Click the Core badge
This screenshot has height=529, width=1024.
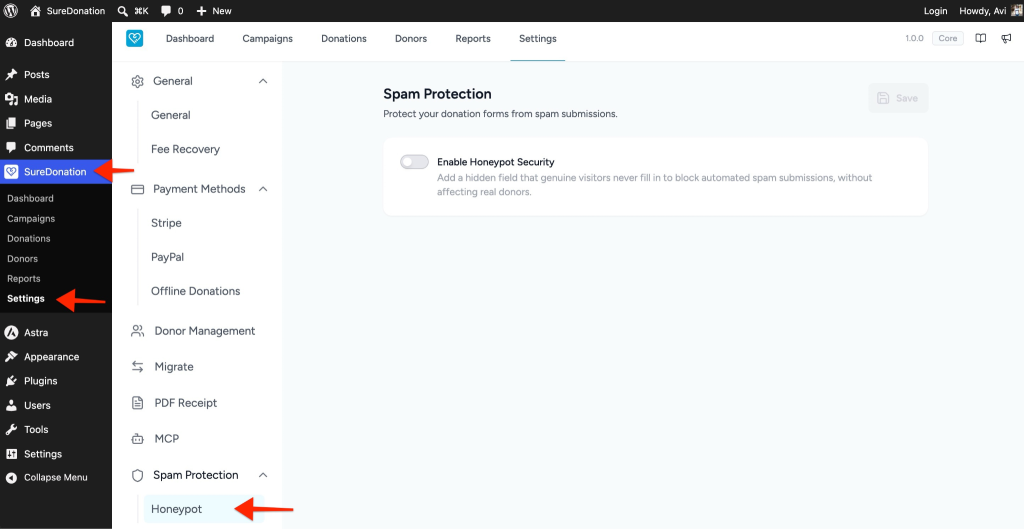click(948, 39)
